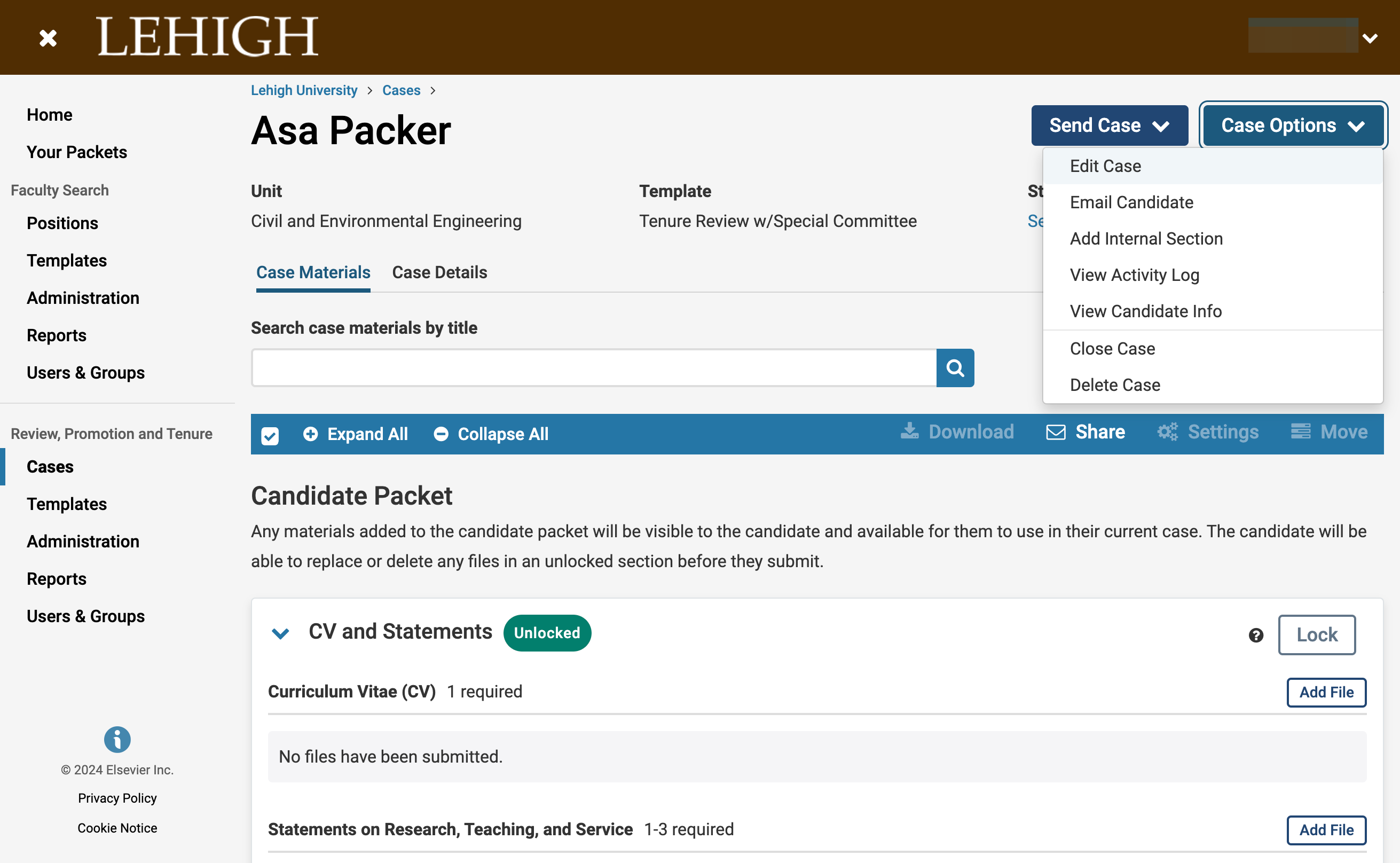The image size is (1400, 863).
Task: Click Move in the materials toolbar
Action: (x=1328, y=431)
